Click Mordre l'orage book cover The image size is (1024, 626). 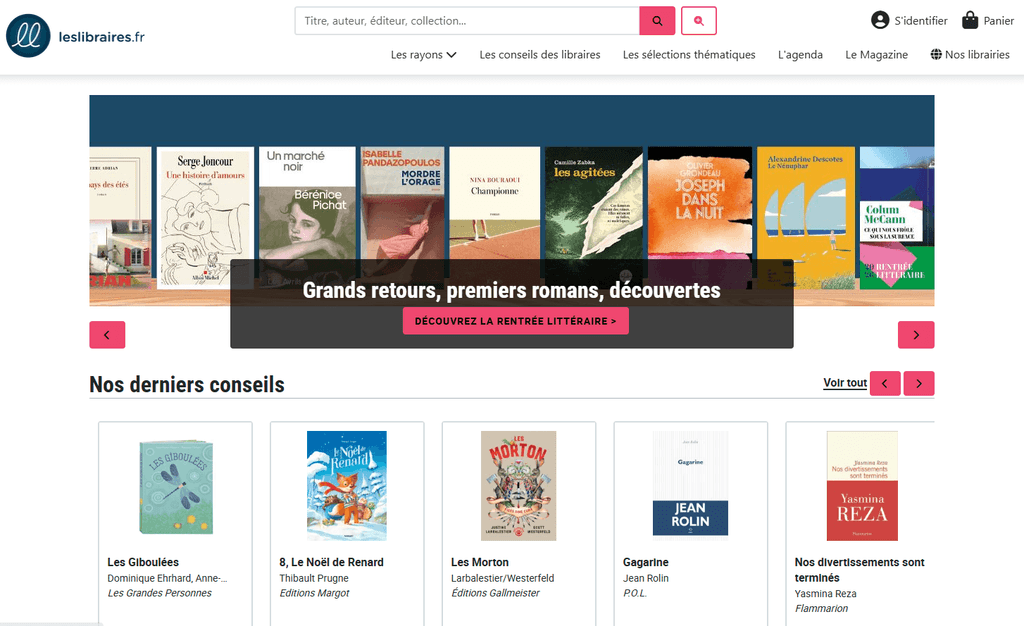(x=402, y=204)
